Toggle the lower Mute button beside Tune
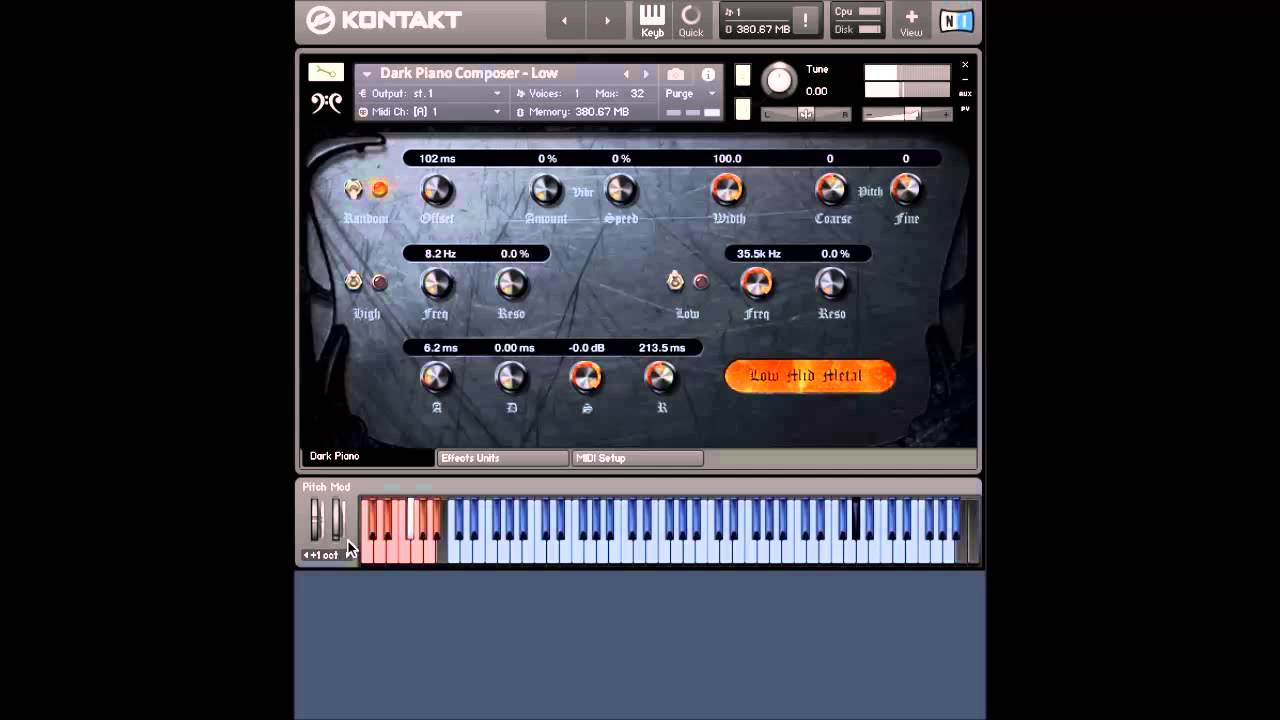The height and width of the screenshot is (720, 1280). pos(743,109)
